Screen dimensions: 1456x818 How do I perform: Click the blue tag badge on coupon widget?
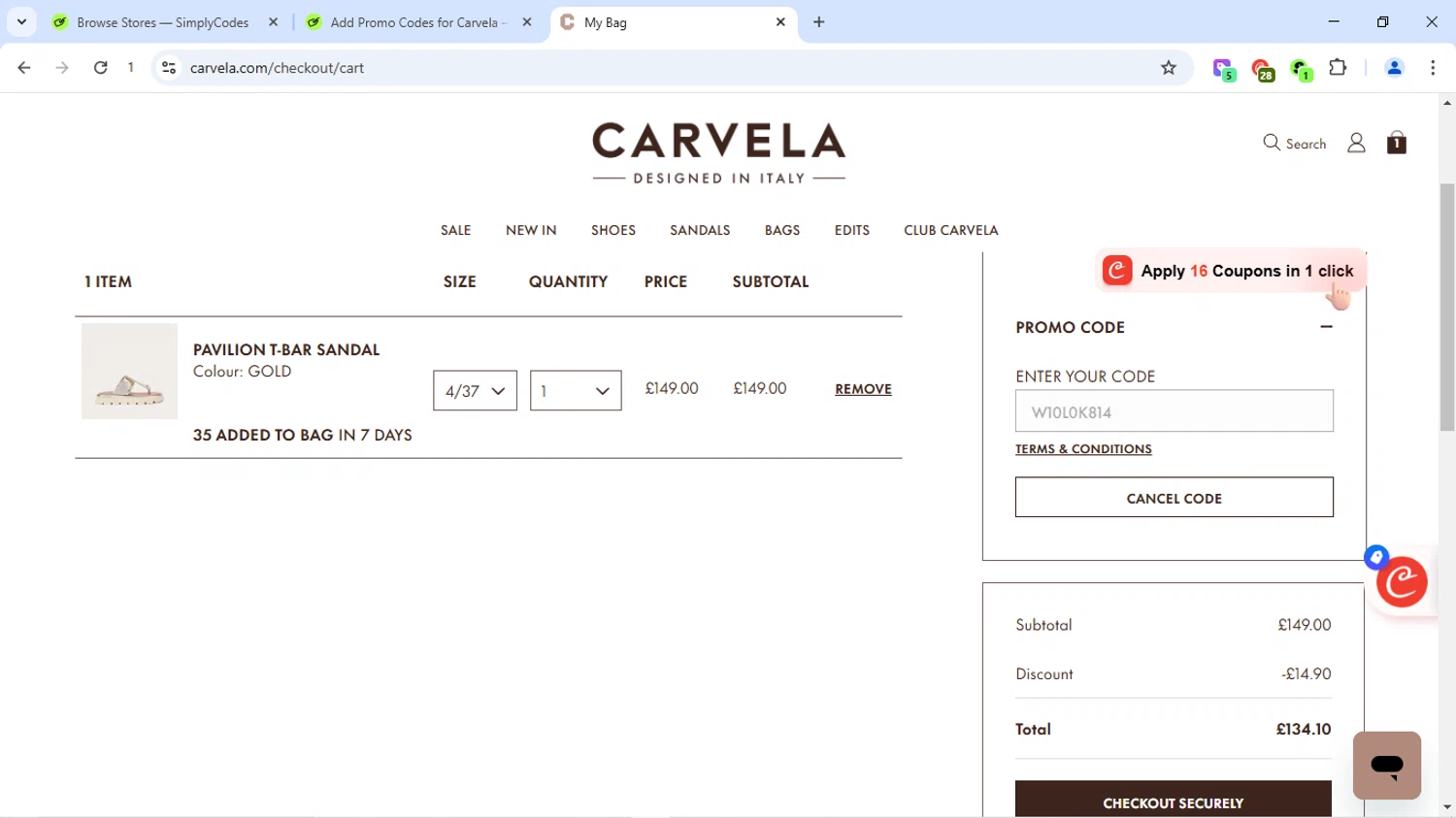coord(1376,557)
